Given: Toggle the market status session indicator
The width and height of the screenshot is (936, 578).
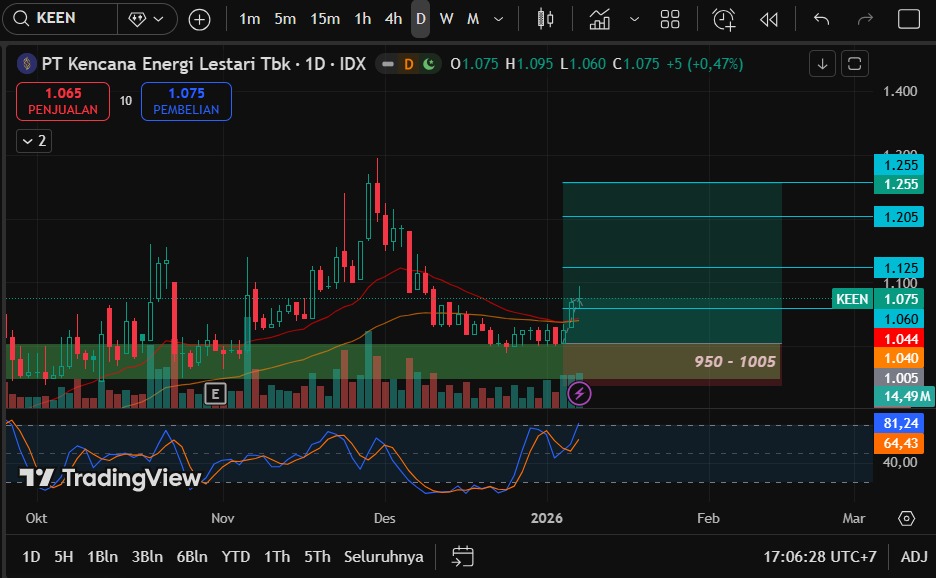Looking at the screenshot, I should pos(429,64).
